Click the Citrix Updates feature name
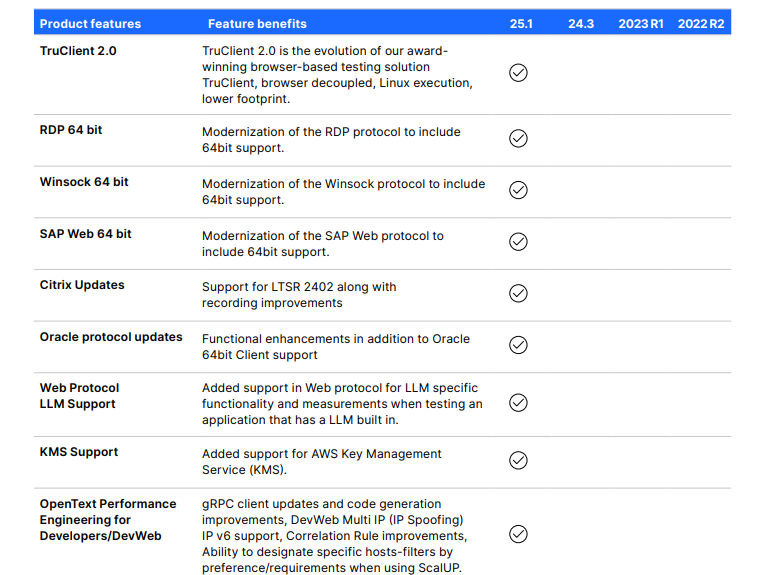Viewport: 768px width, 575px height. coord(82,285)
